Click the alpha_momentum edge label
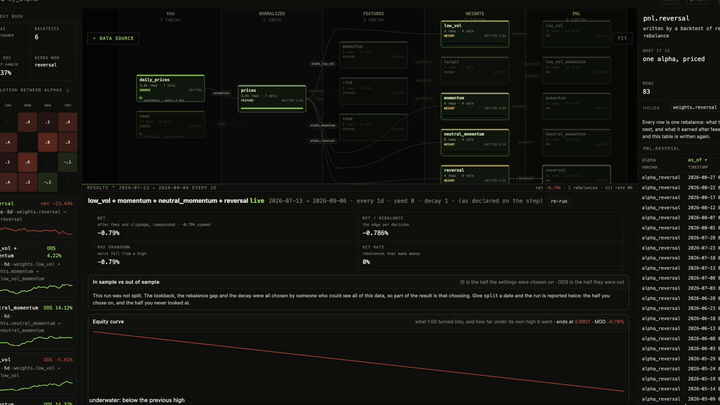The image size is (720, 405). (322, 125)
